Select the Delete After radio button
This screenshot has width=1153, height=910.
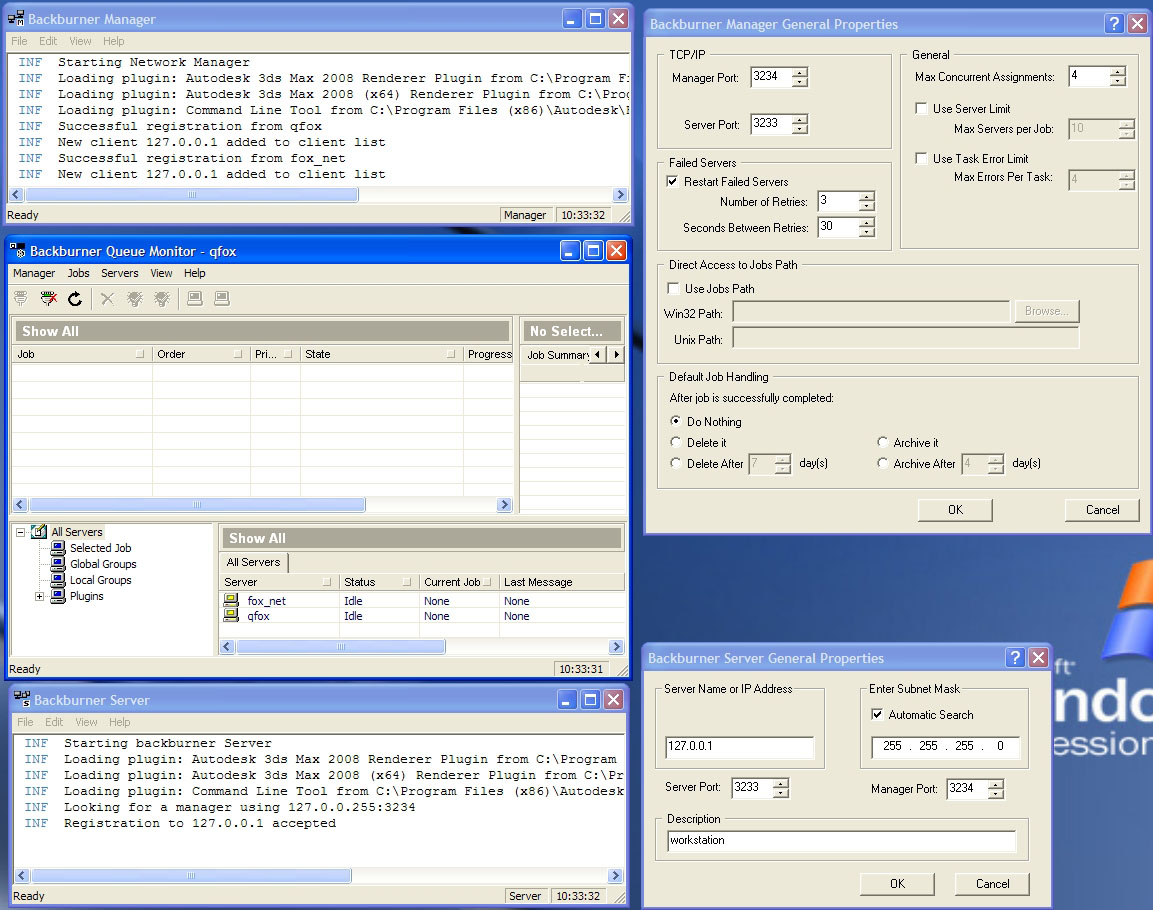point(675,463)
